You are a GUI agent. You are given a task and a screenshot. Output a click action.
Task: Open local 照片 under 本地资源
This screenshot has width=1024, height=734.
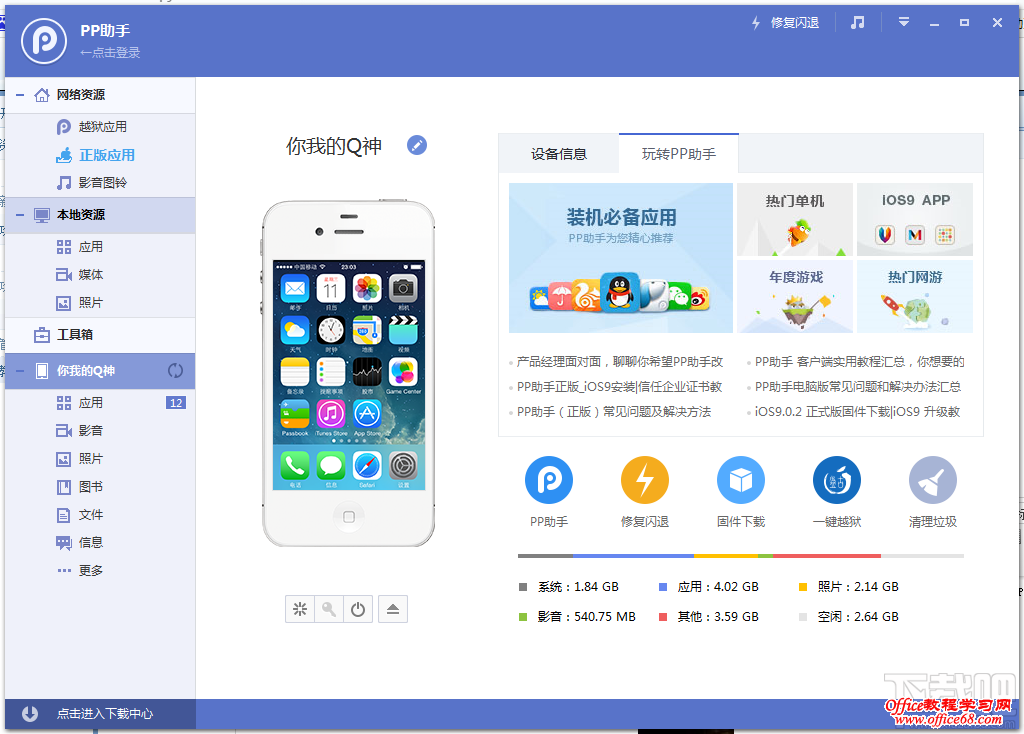90,303
